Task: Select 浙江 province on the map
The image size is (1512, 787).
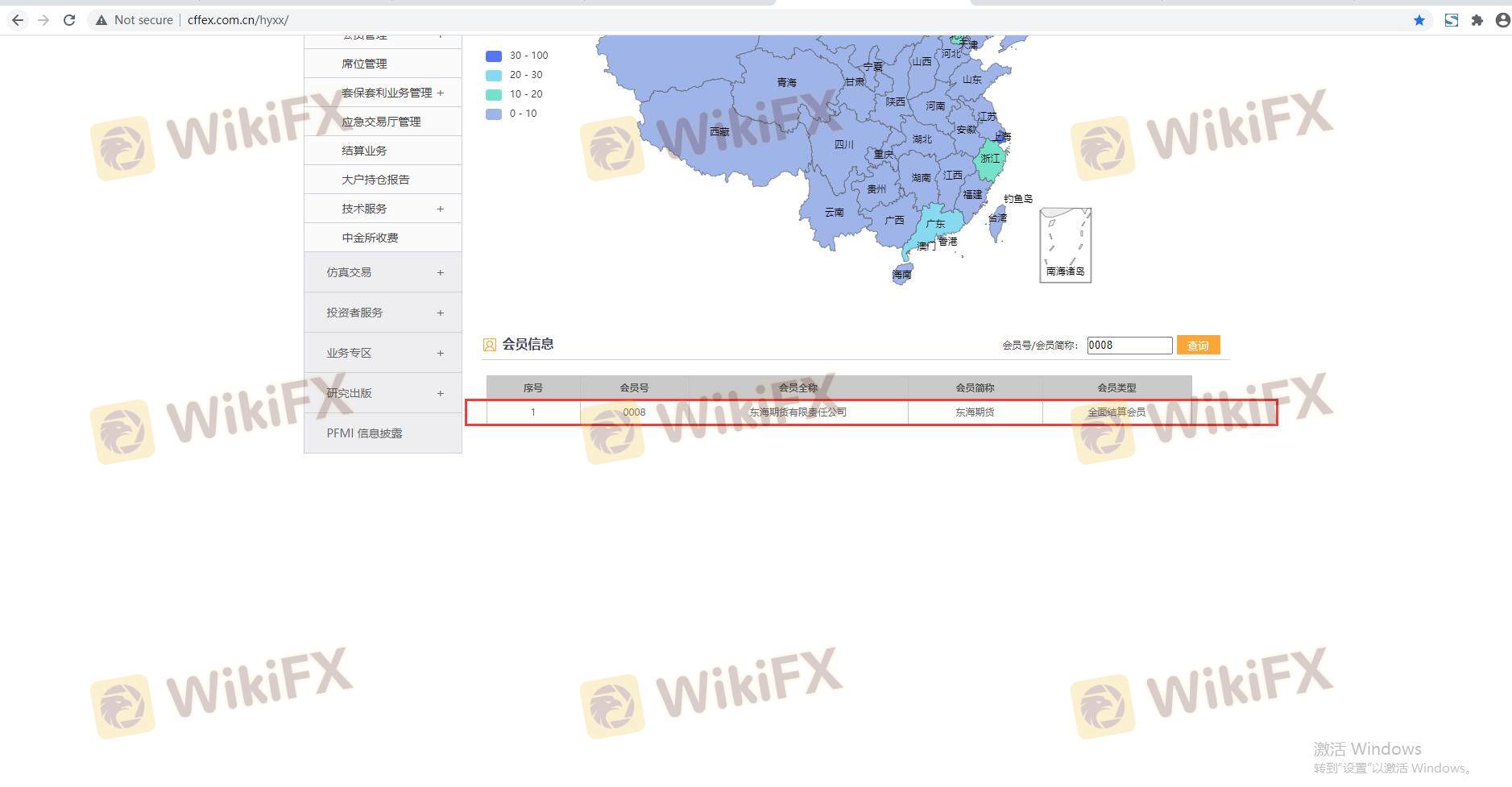Action: tap(989, 161)
